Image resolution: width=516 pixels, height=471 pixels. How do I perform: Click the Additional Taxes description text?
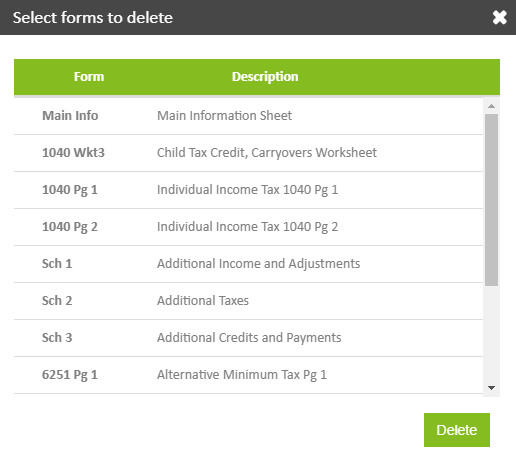tap(203, 301)
